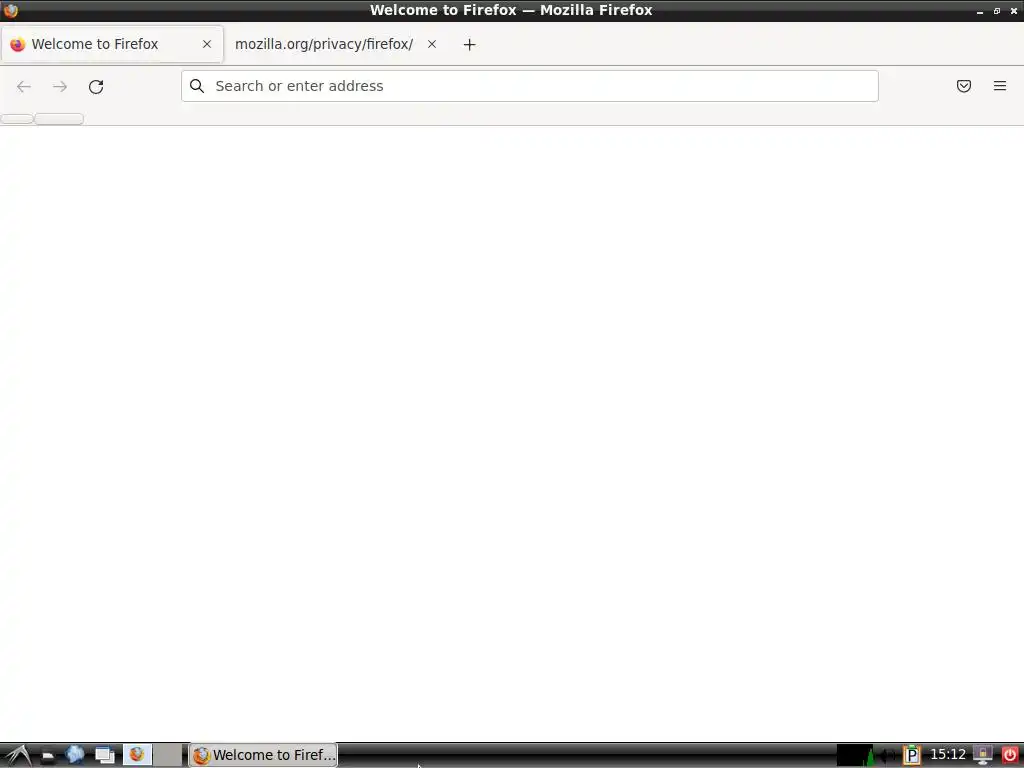The height and width of the screenshot is (768, 1024).
Task: Close the Welcome to Firefox tab
Action: (207, 44)
